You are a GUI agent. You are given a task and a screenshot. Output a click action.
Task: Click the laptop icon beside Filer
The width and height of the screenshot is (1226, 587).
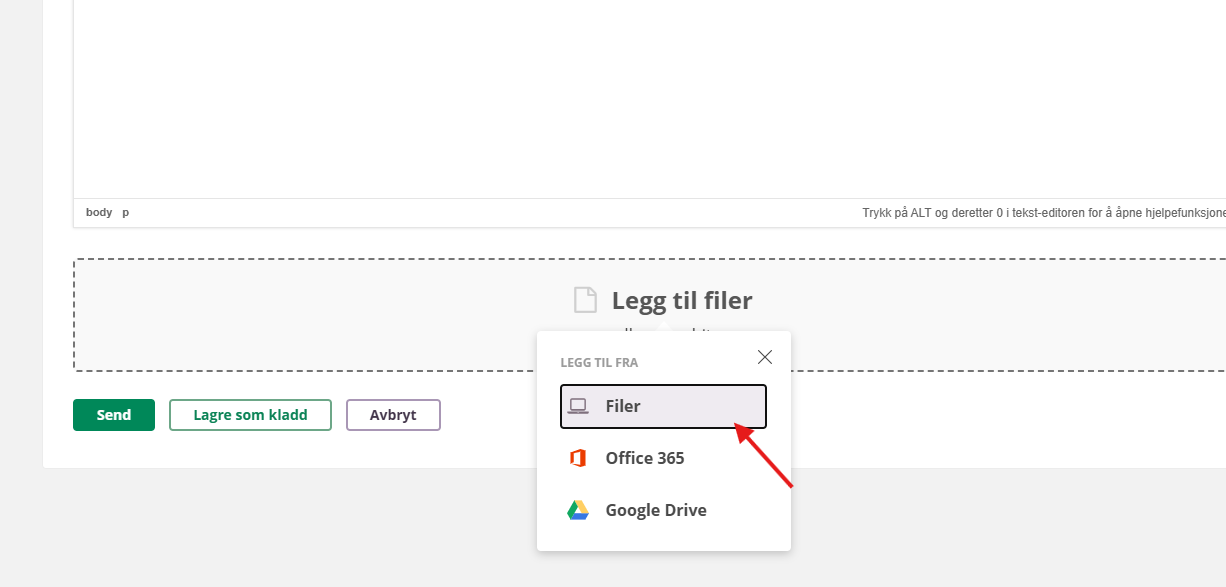(x=578, y=406)
